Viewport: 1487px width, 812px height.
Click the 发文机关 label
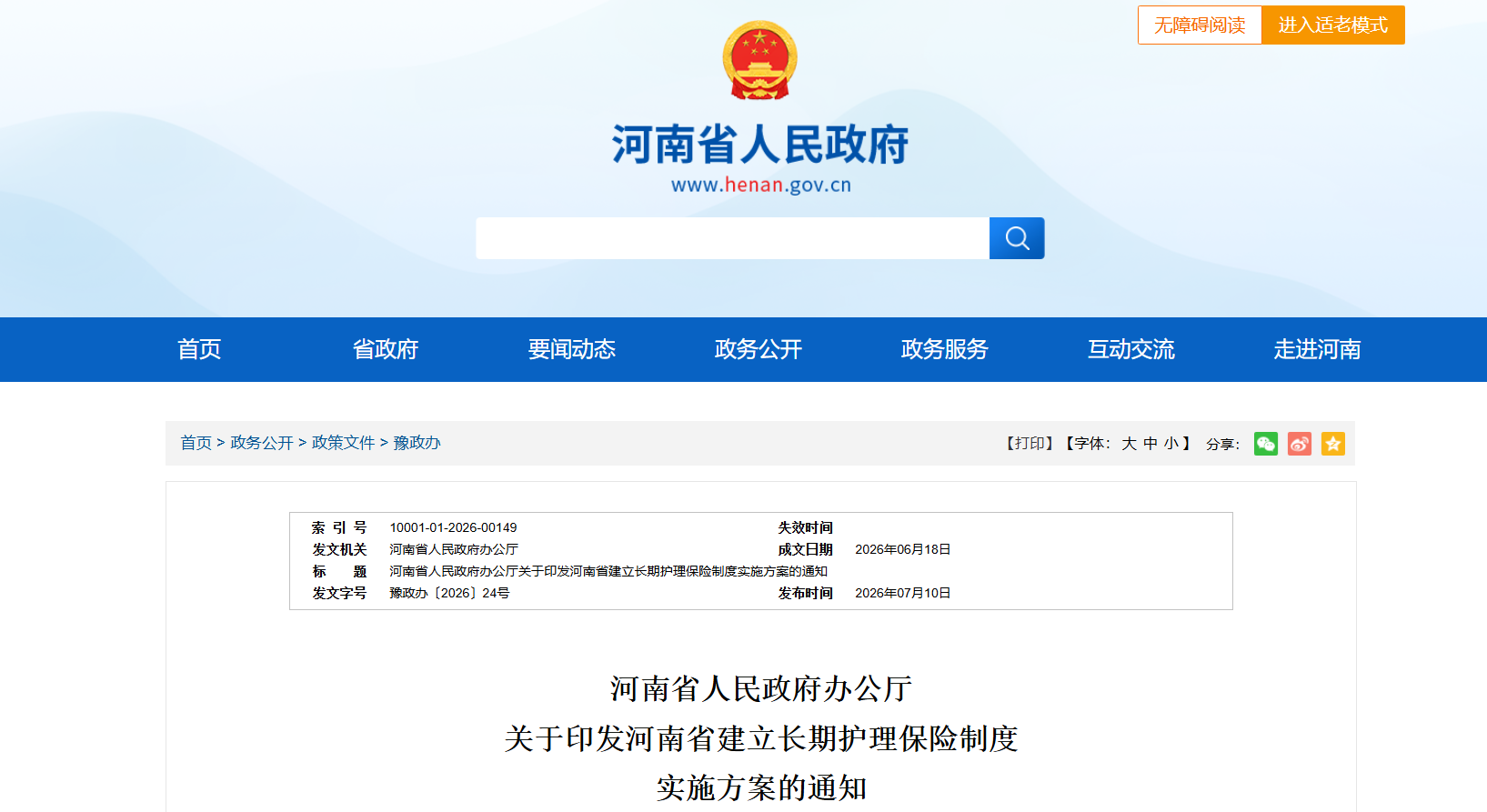point(339,549)
